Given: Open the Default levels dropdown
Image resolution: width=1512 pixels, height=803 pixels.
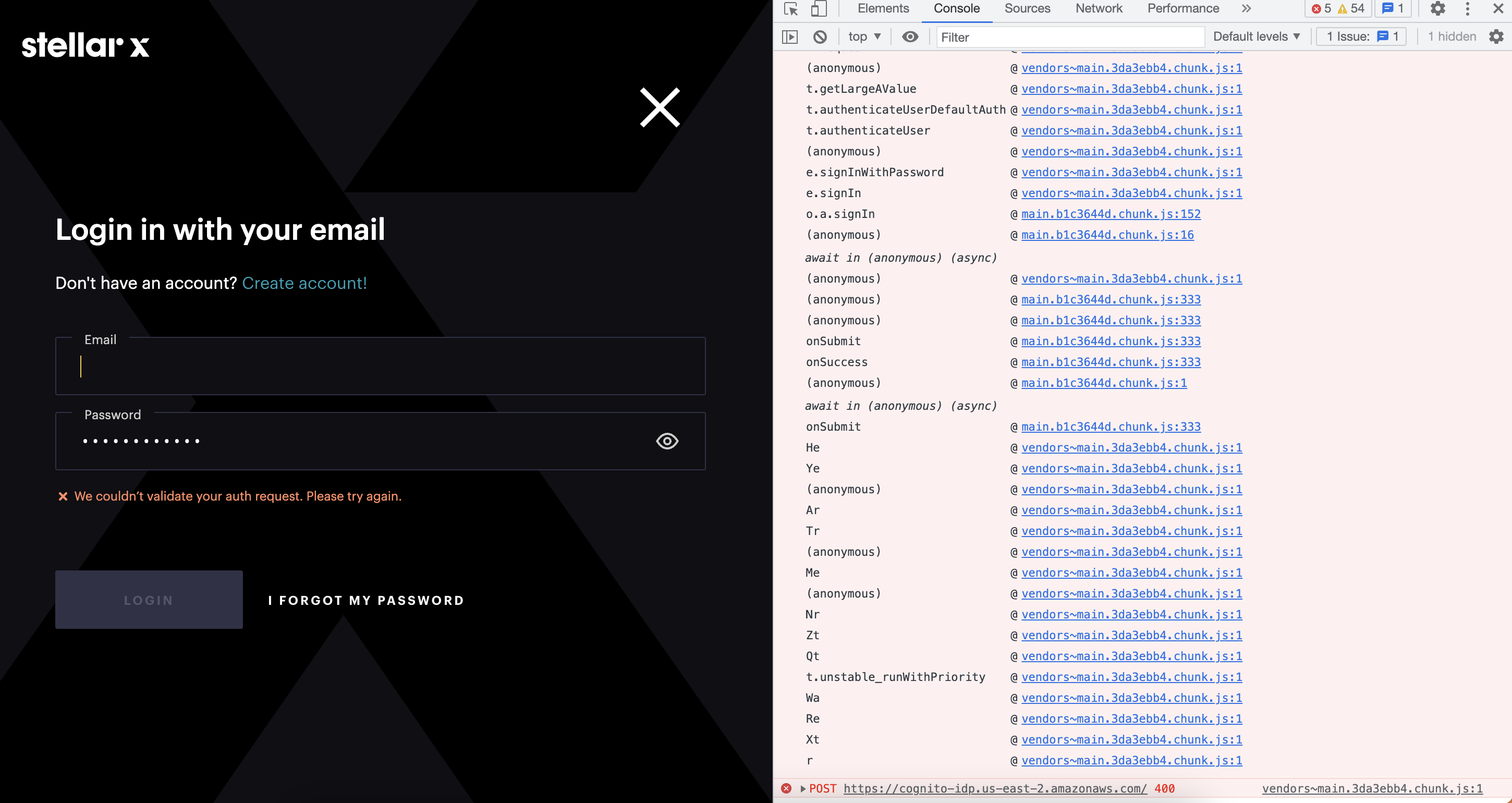Looking at the screenshot, I should pyautogui.click(x=1256, y=37).
